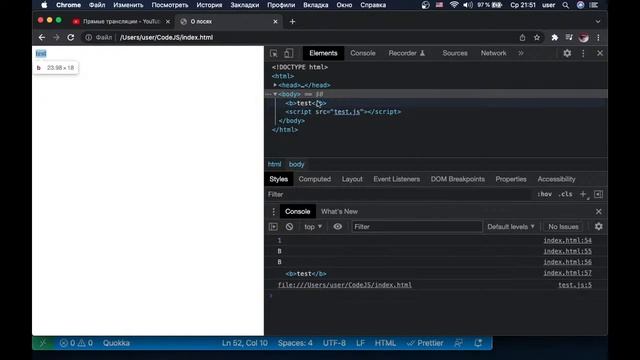This screenshot has height=360, width=640.
Task: Show the console sidebar icon
Action: 273,227
